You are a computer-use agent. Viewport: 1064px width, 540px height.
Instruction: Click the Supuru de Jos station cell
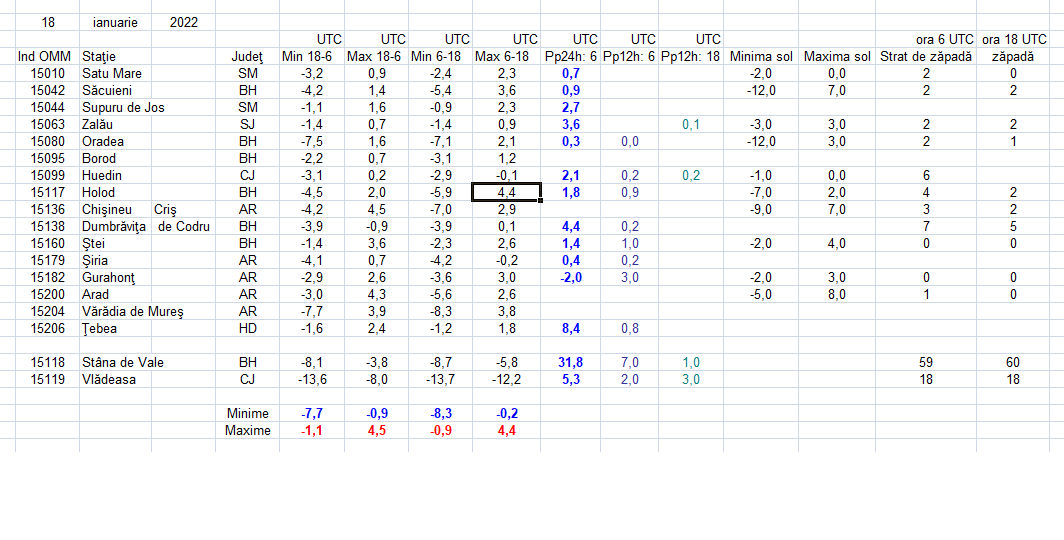(124, 107)
